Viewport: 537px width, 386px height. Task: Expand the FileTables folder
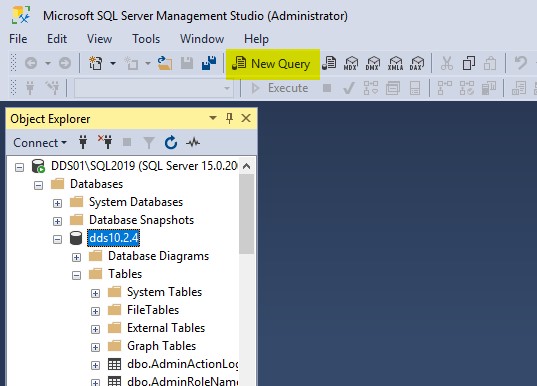coord(96,311)
